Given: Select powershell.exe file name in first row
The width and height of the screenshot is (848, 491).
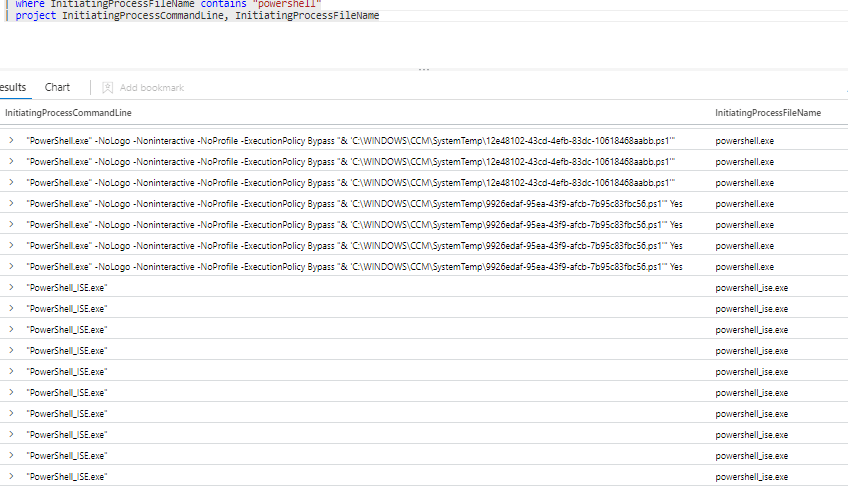Looking at the screenshot, I should 745,141.
